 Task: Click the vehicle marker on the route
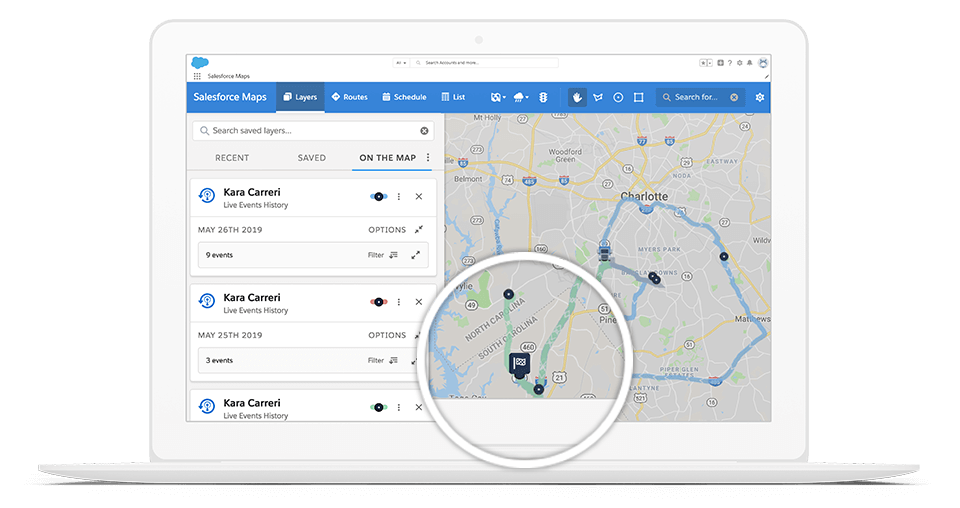click(x=604, y=252)
